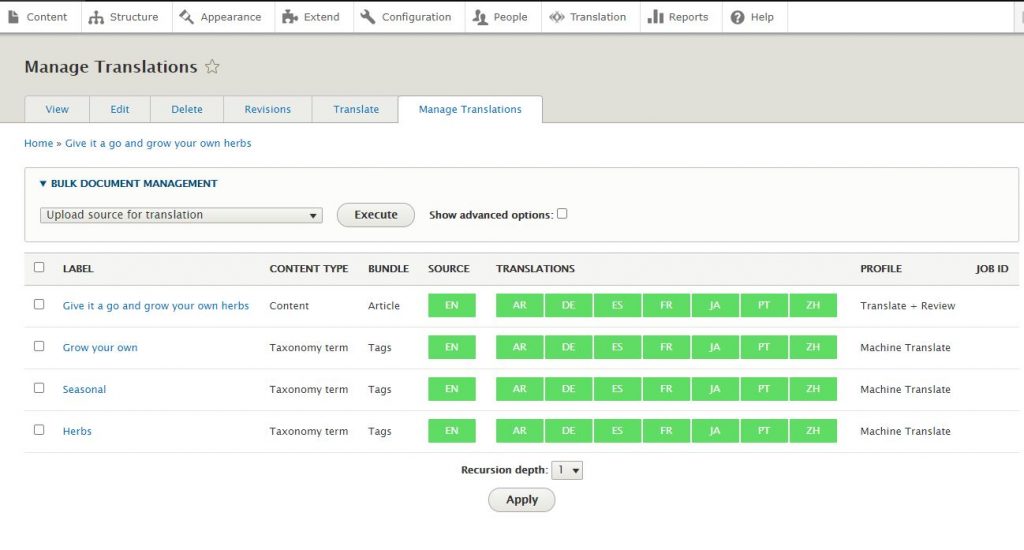Image resolution: width=1024 pixels, height=550 pixels.
Task: Open the Extend puzzle piece icon
Action: [x=290, y=17]
